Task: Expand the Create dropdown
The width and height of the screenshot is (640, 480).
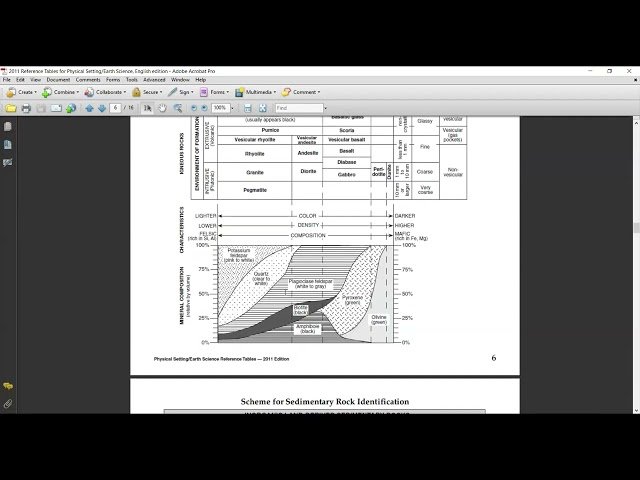Action: click(22, 92)
